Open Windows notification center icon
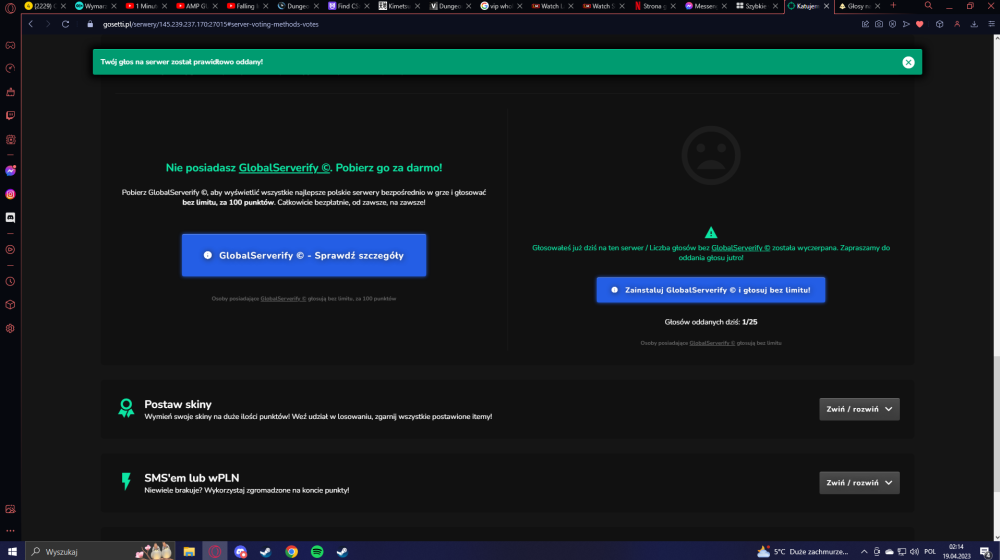The width and height of the screenshot is (1000, 560). click(x=986, y=552)
